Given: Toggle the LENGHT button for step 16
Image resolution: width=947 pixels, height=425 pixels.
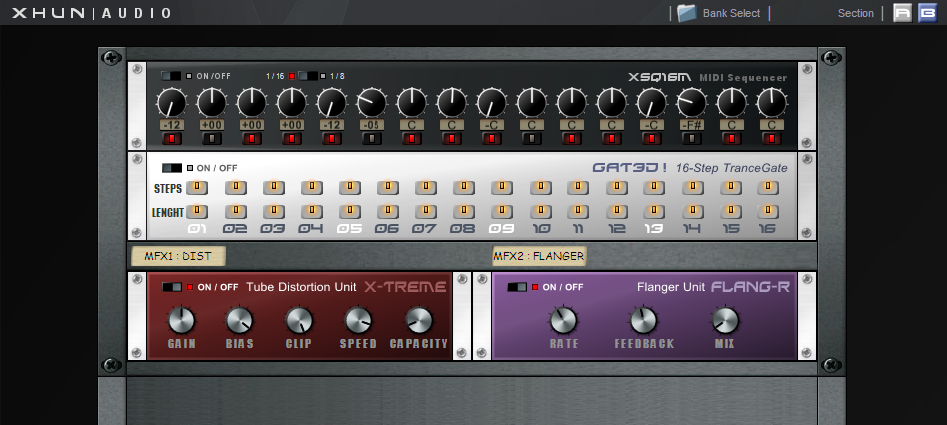Looking at the screenshot, I should 768,212.
